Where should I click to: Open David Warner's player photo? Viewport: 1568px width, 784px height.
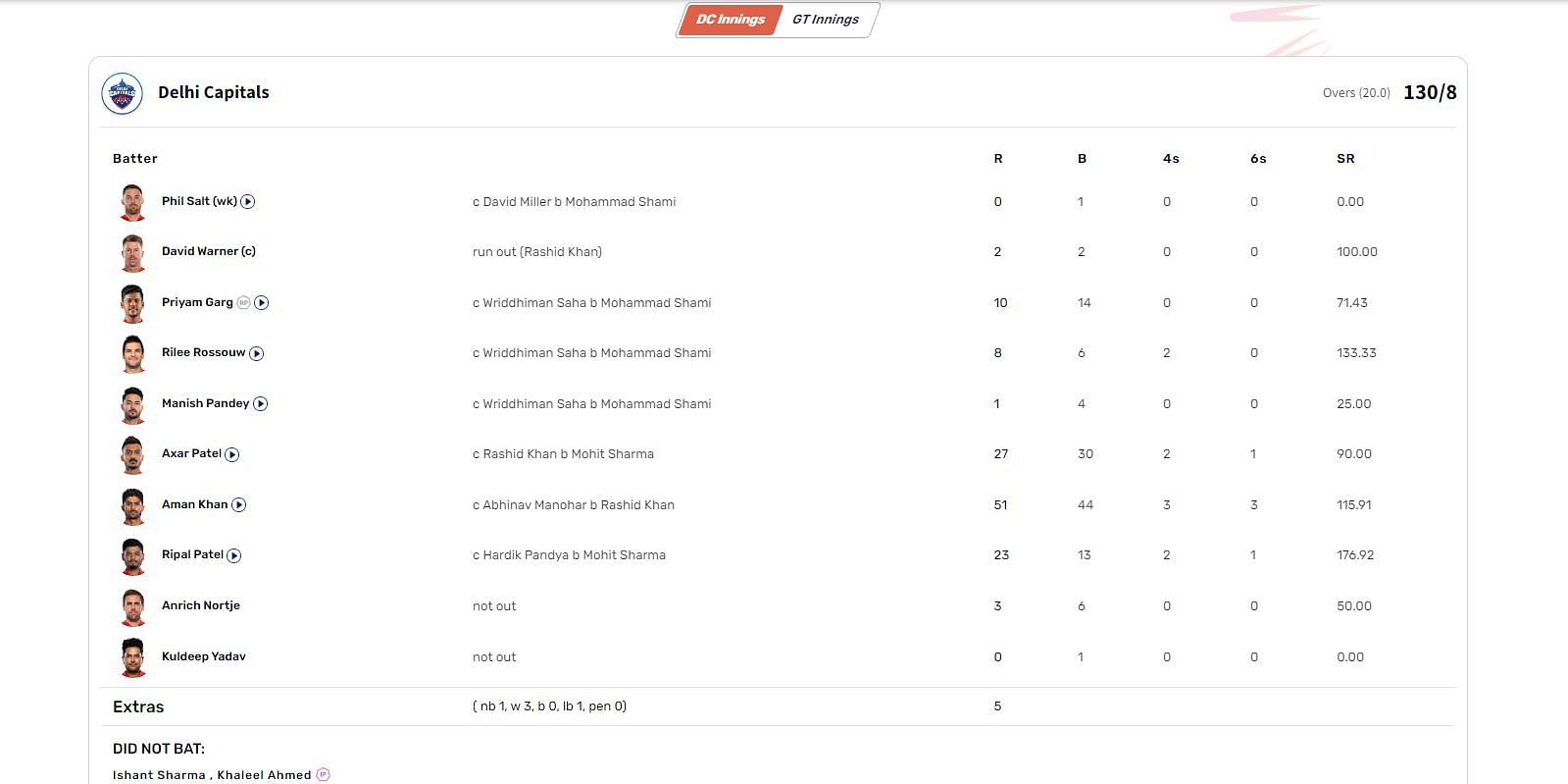tap(133, 252)
